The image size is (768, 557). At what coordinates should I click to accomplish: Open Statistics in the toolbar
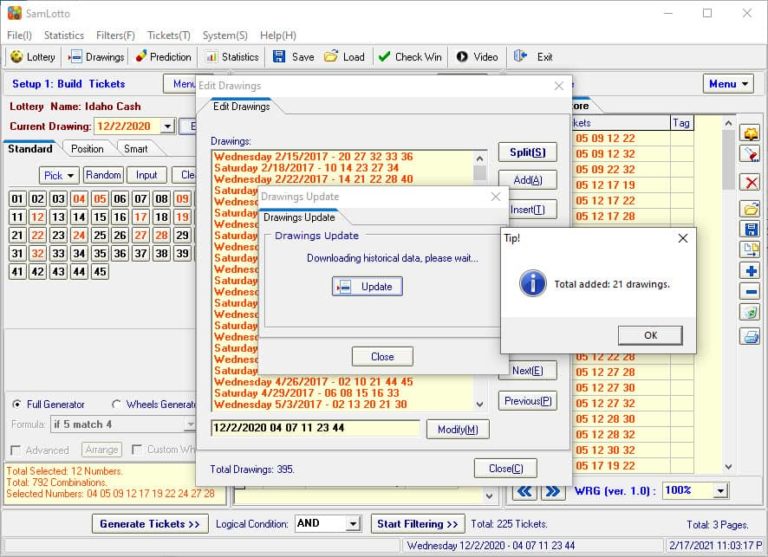pos(232,57)
